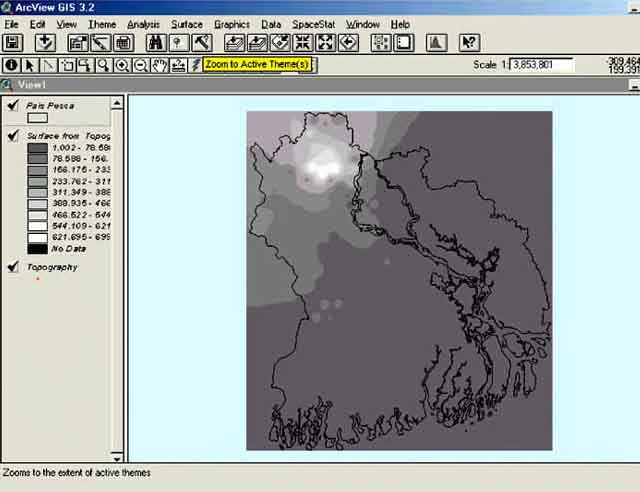Select the Pointer arrow tool
The height and width of the screenshot is (492, 640).
click(x=30, y=66)
